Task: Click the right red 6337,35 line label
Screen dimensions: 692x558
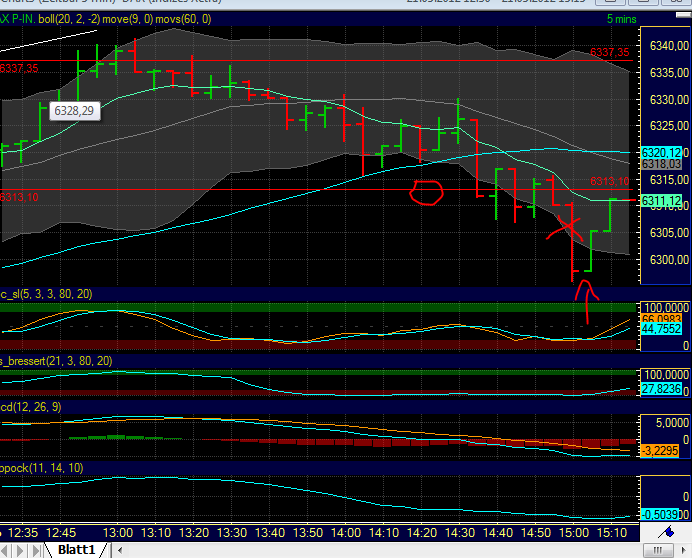Action: (x=609, y=52)
